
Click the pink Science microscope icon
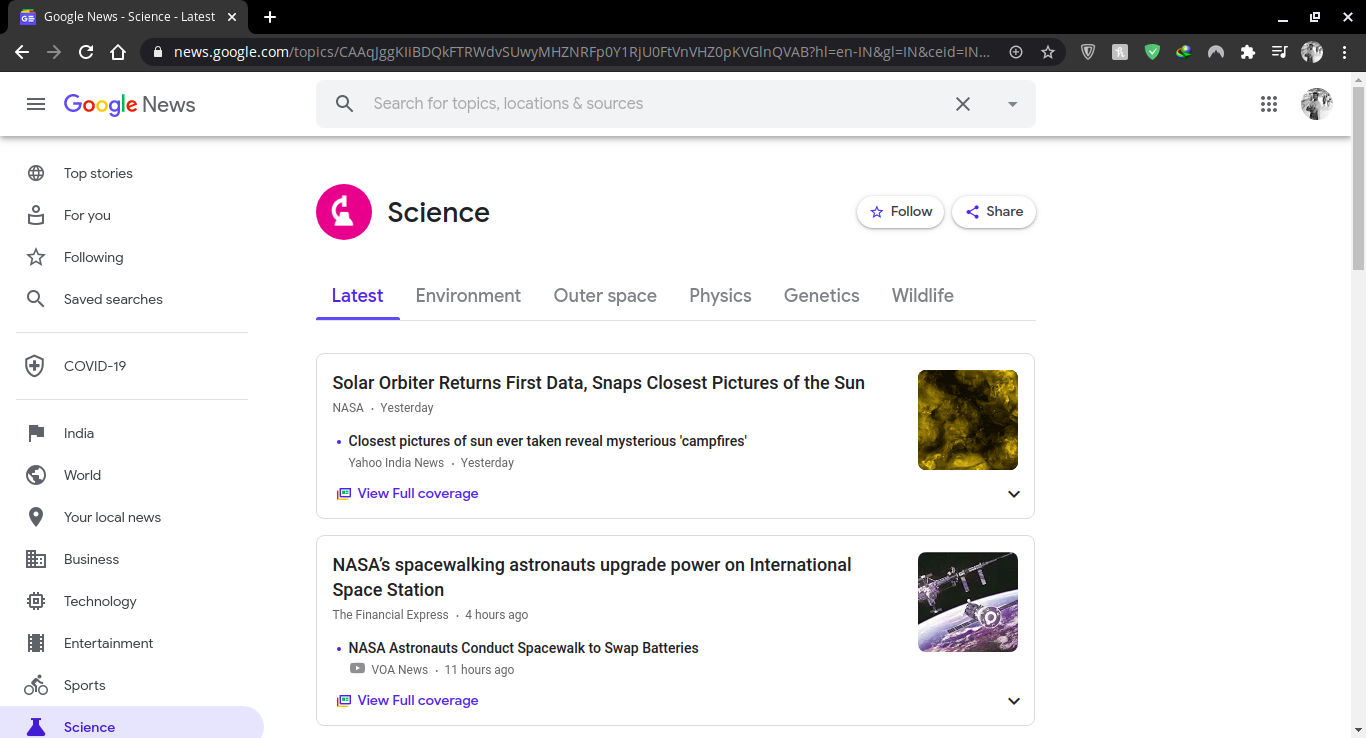(344, 212)
